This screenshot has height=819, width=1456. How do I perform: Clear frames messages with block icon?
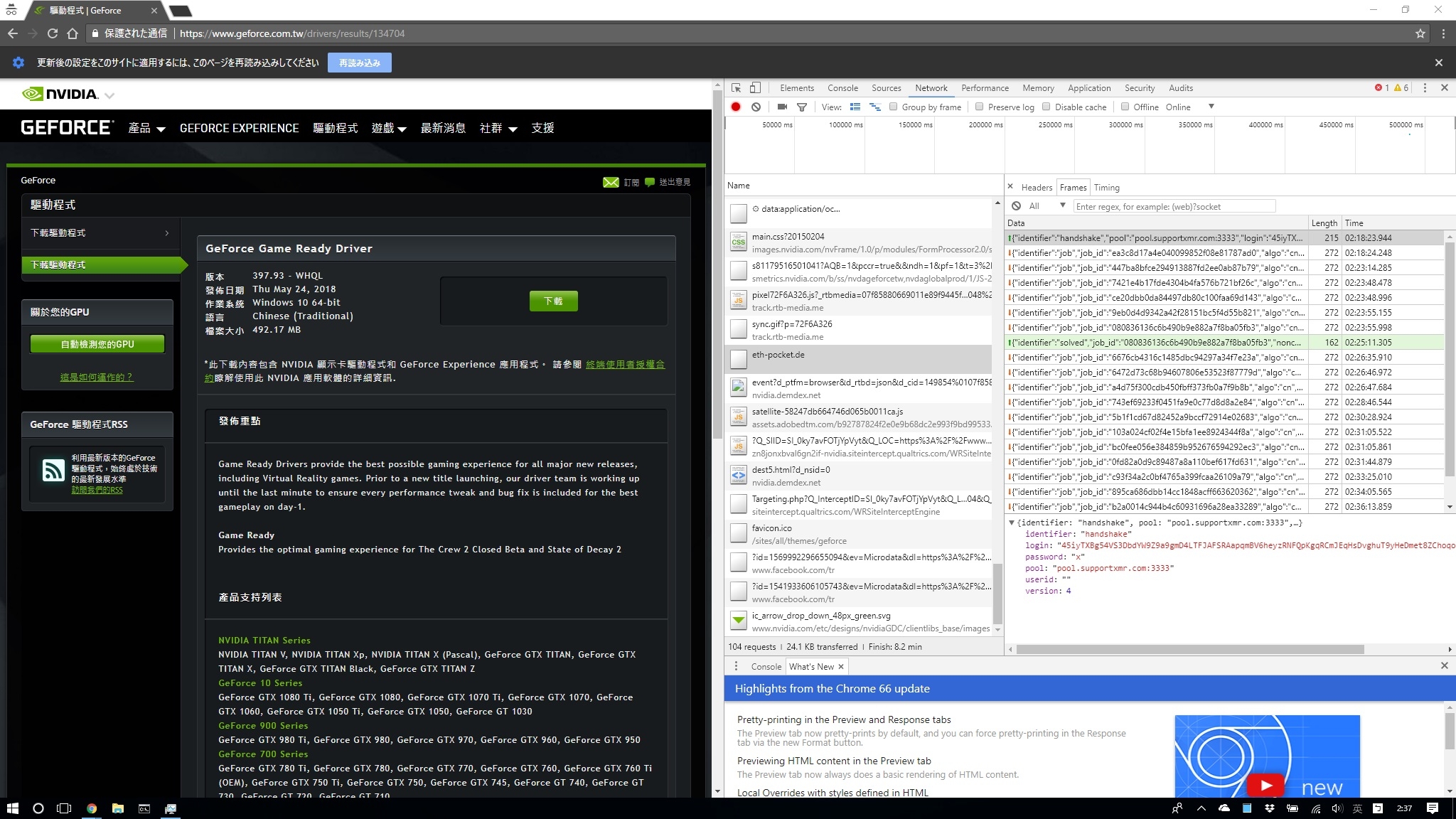(x=1017, y=206)
